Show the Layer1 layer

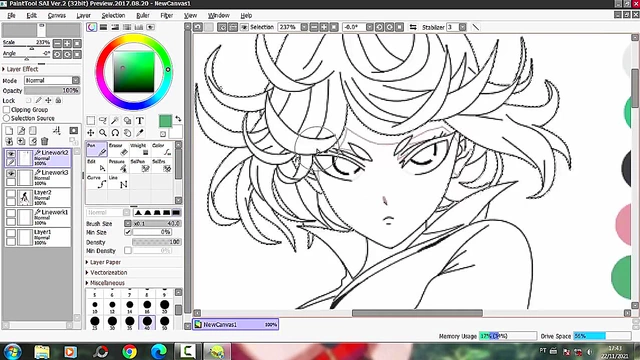(x=11, y=232)
